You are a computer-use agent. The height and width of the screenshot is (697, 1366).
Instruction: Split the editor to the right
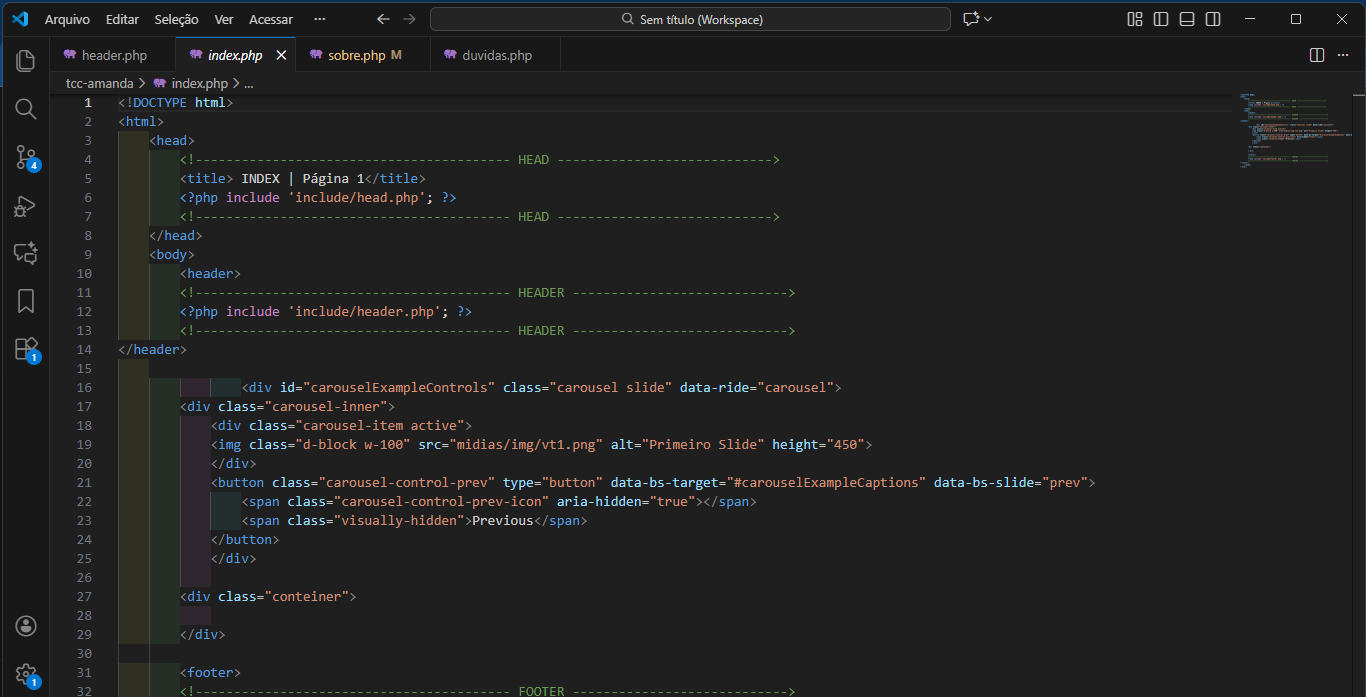[x=1317, y=55]
